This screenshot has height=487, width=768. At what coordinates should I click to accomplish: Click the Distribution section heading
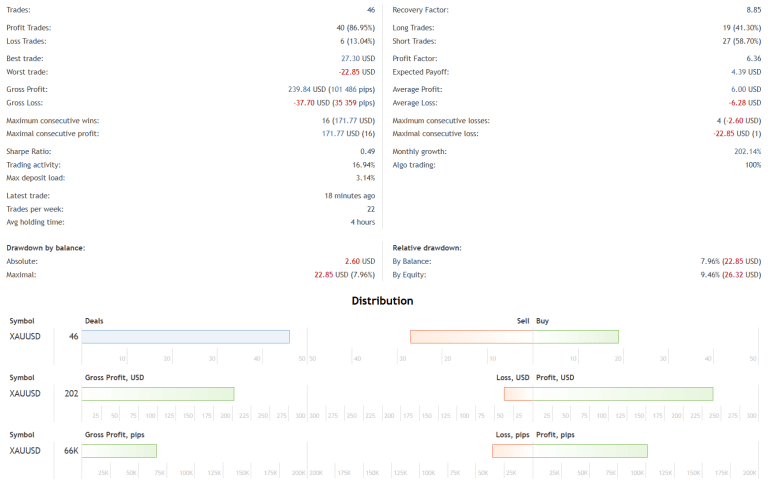pyautogui.click(x=382, y=301)
